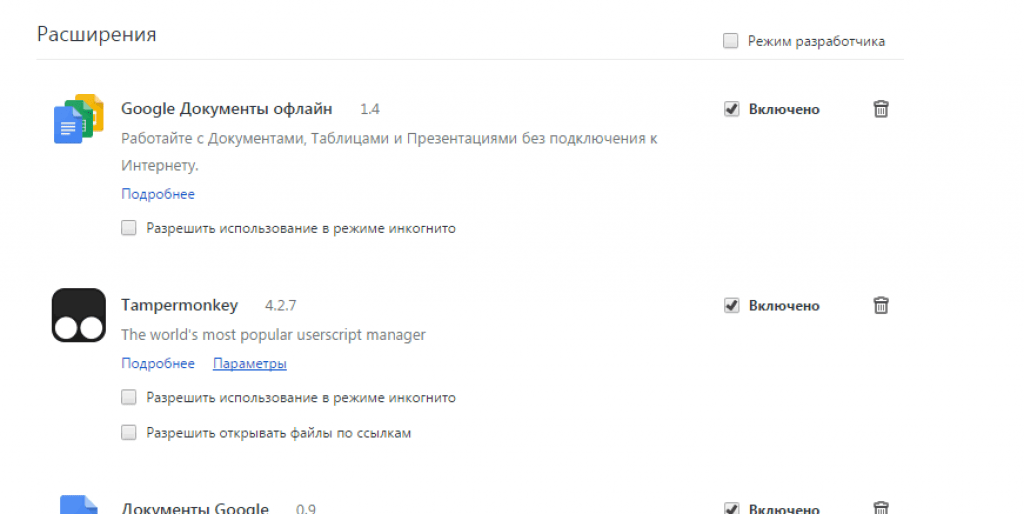Screen dimensions: 1024x514
Task: Click the Документы Google extension name
Action: [x=195, y=507]
